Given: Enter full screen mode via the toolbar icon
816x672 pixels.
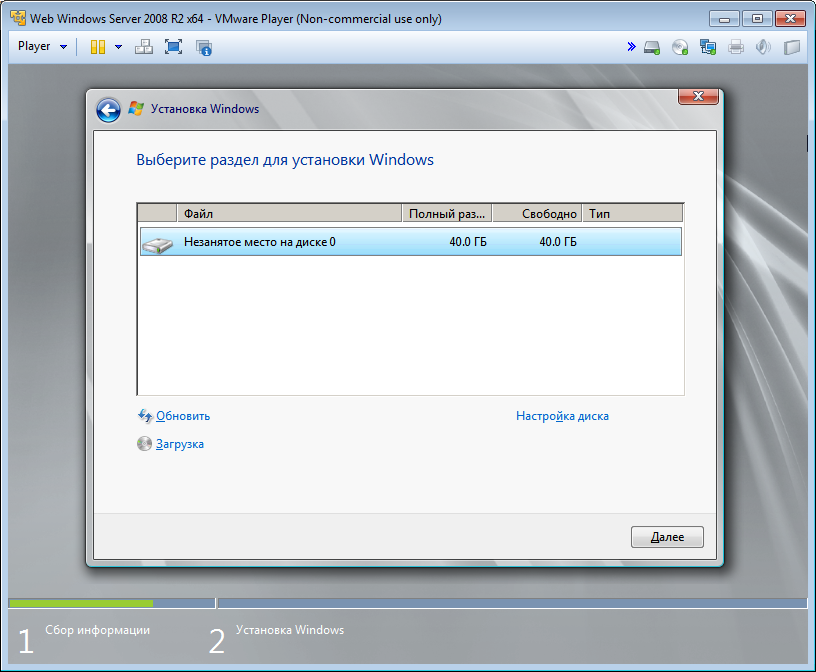Looking at the screenshot, I should click(x=173, y=47).
